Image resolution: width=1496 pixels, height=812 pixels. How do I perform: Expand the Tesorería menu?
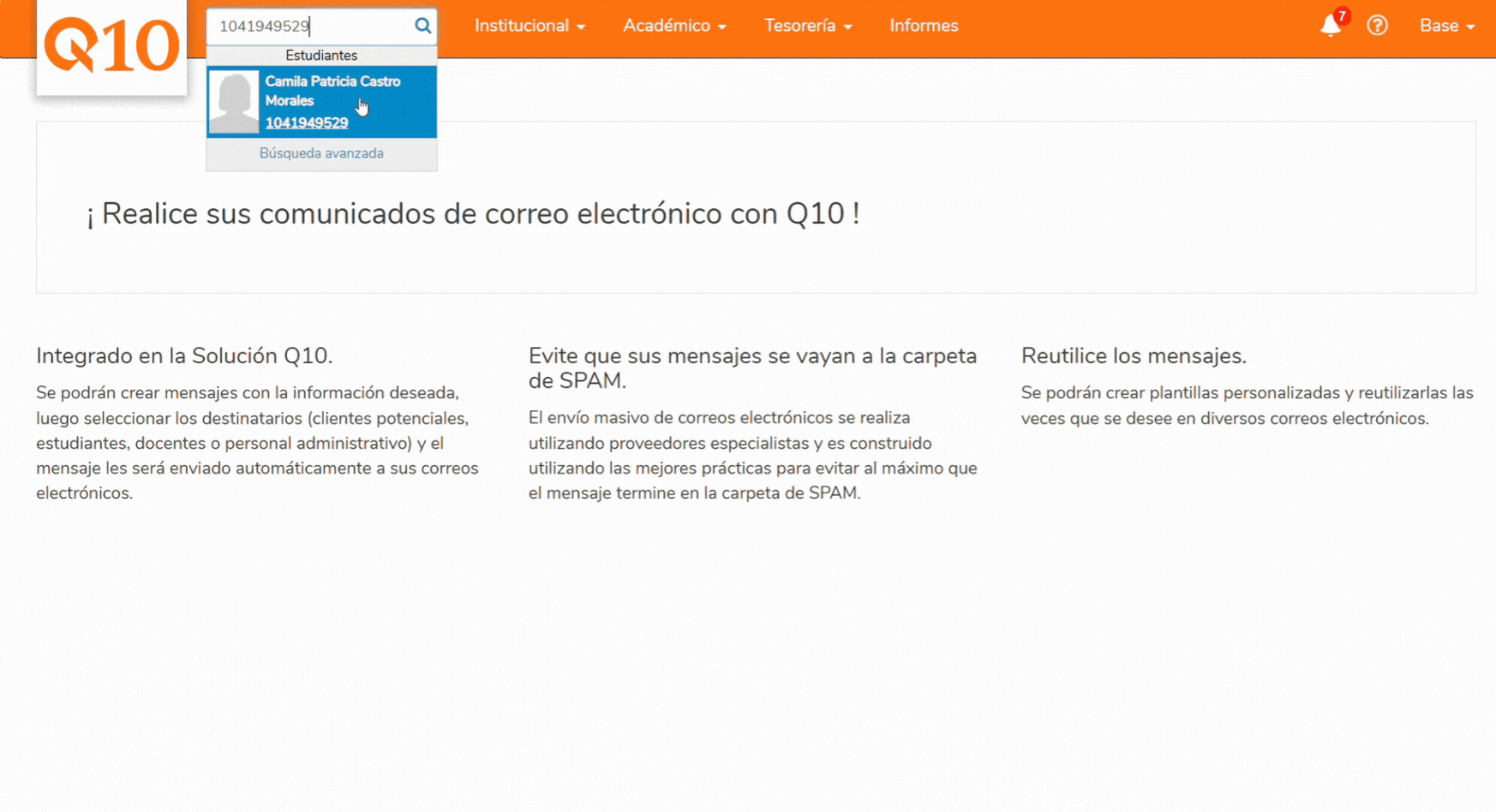[808, 26]
